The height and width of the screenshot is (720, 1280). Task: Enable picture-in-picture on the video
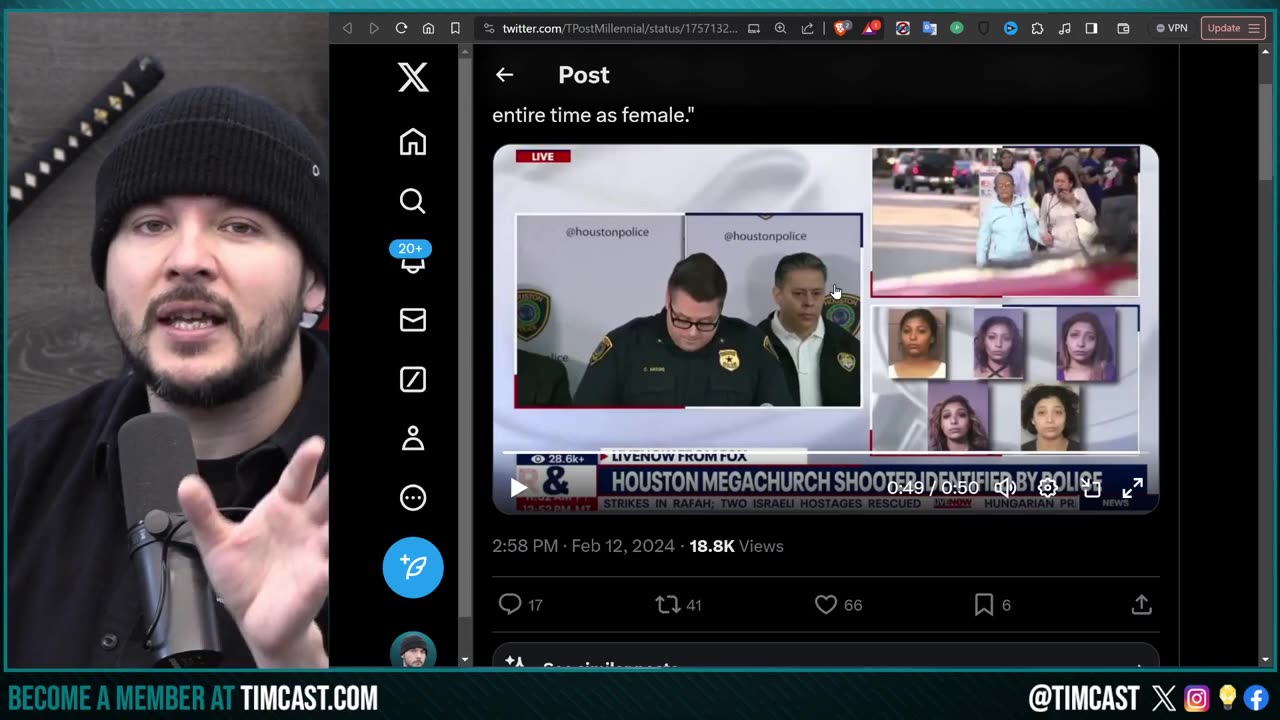(x=1091, y=488)
